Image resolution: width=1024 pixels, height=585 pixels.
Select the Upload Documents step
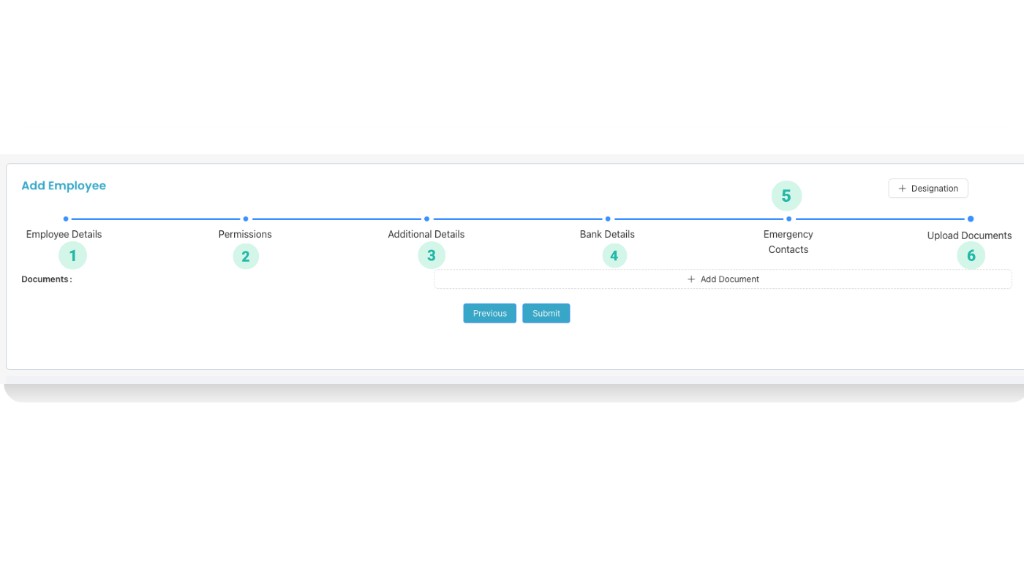pos(970,235)
